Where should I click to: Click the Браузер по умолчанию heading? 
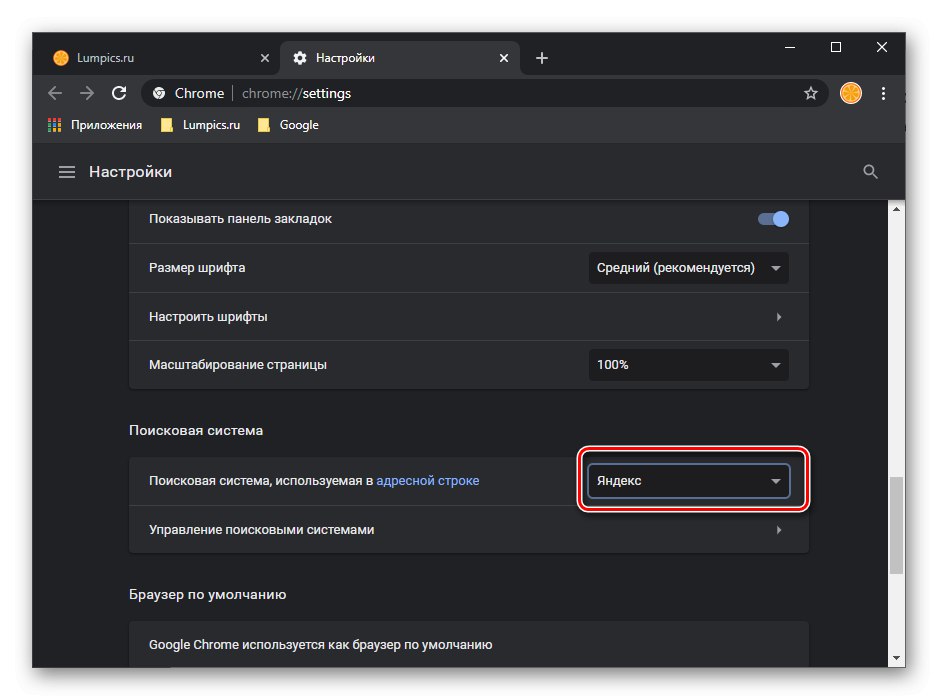click(208, 595)
